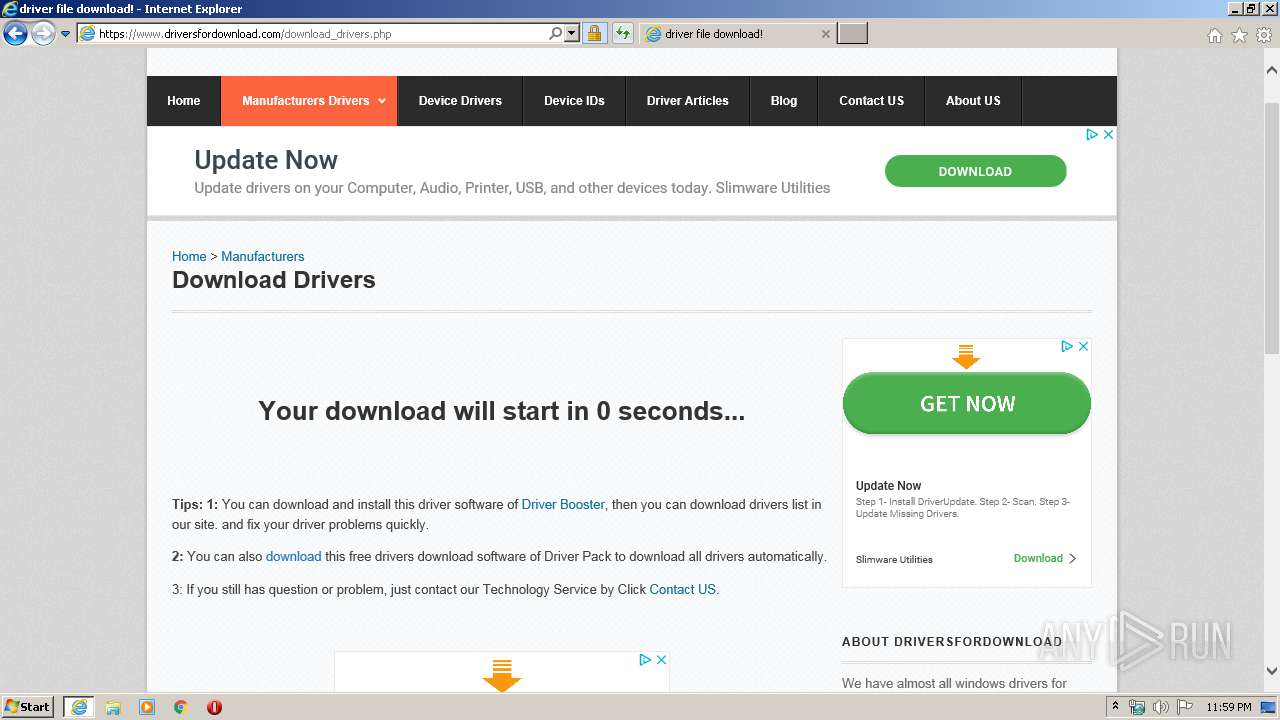Open the About US menu item
1280x720 pixels.
pos(973,101)
